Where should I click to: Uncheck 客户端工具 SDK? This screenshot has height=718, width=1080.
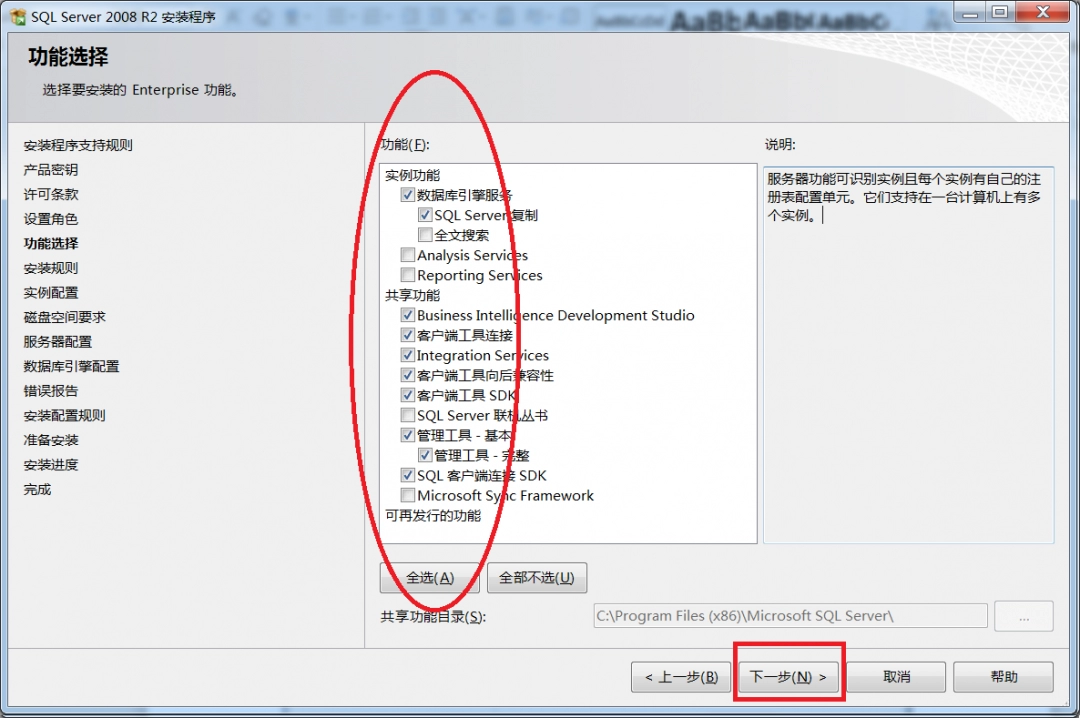407,395
